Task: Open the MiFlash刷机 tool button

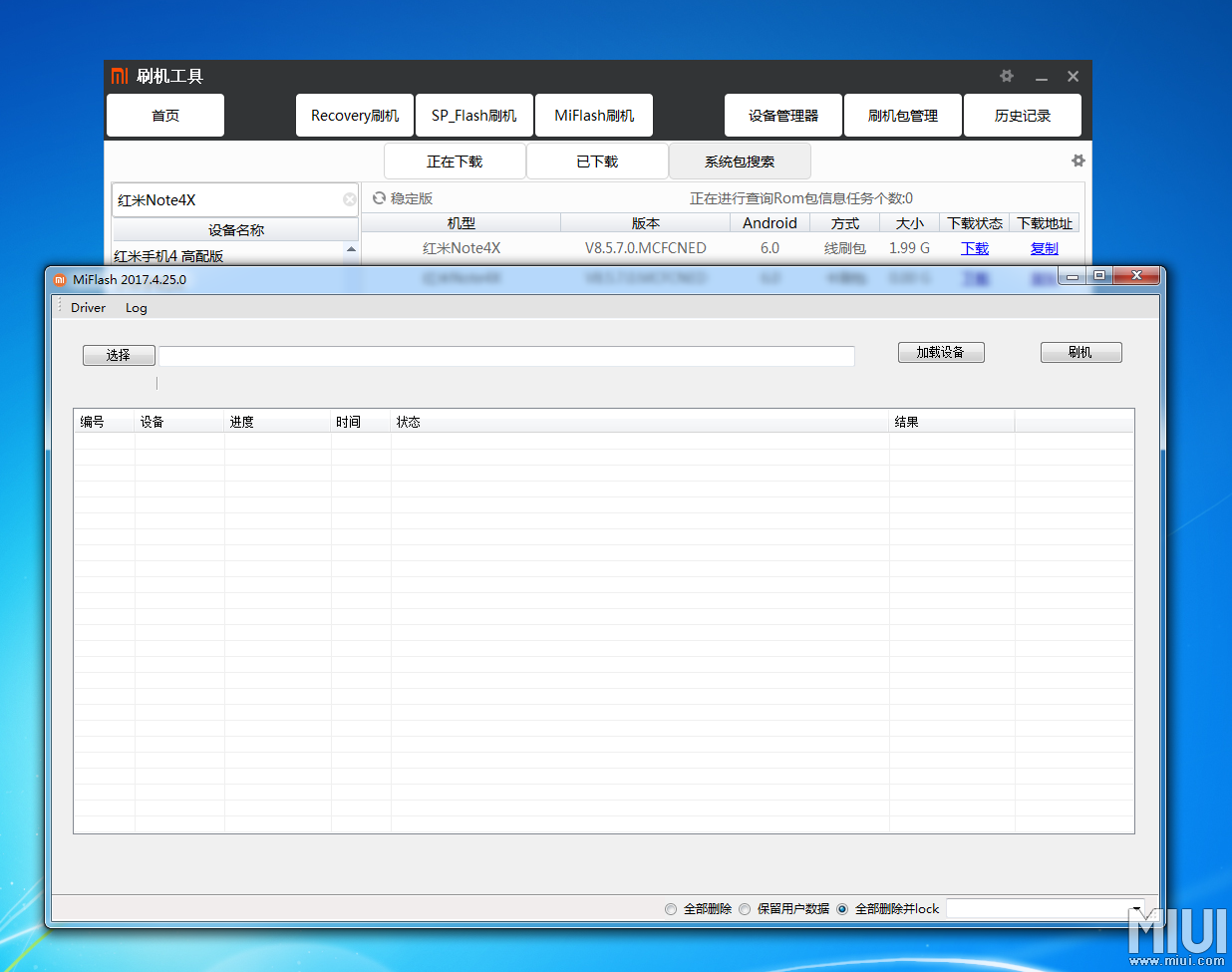Action: (594, 115)
